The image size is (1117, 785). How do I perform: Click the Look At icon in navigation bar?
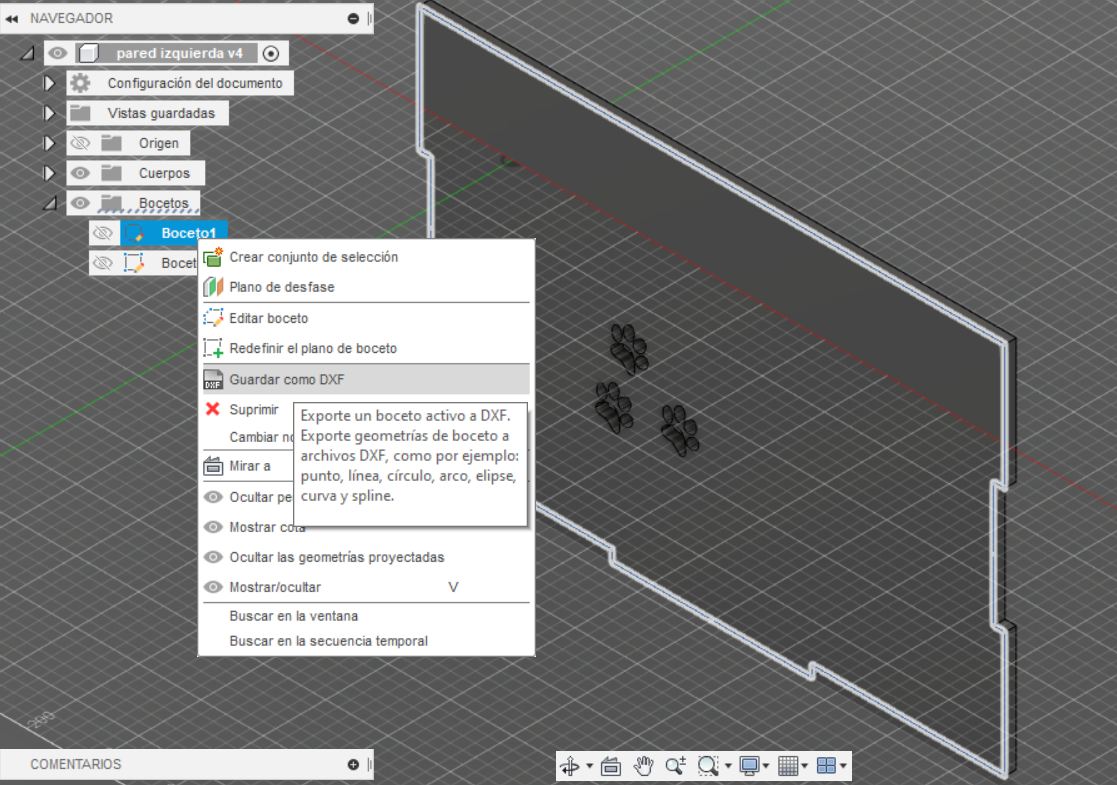click(x=611, y=766)
